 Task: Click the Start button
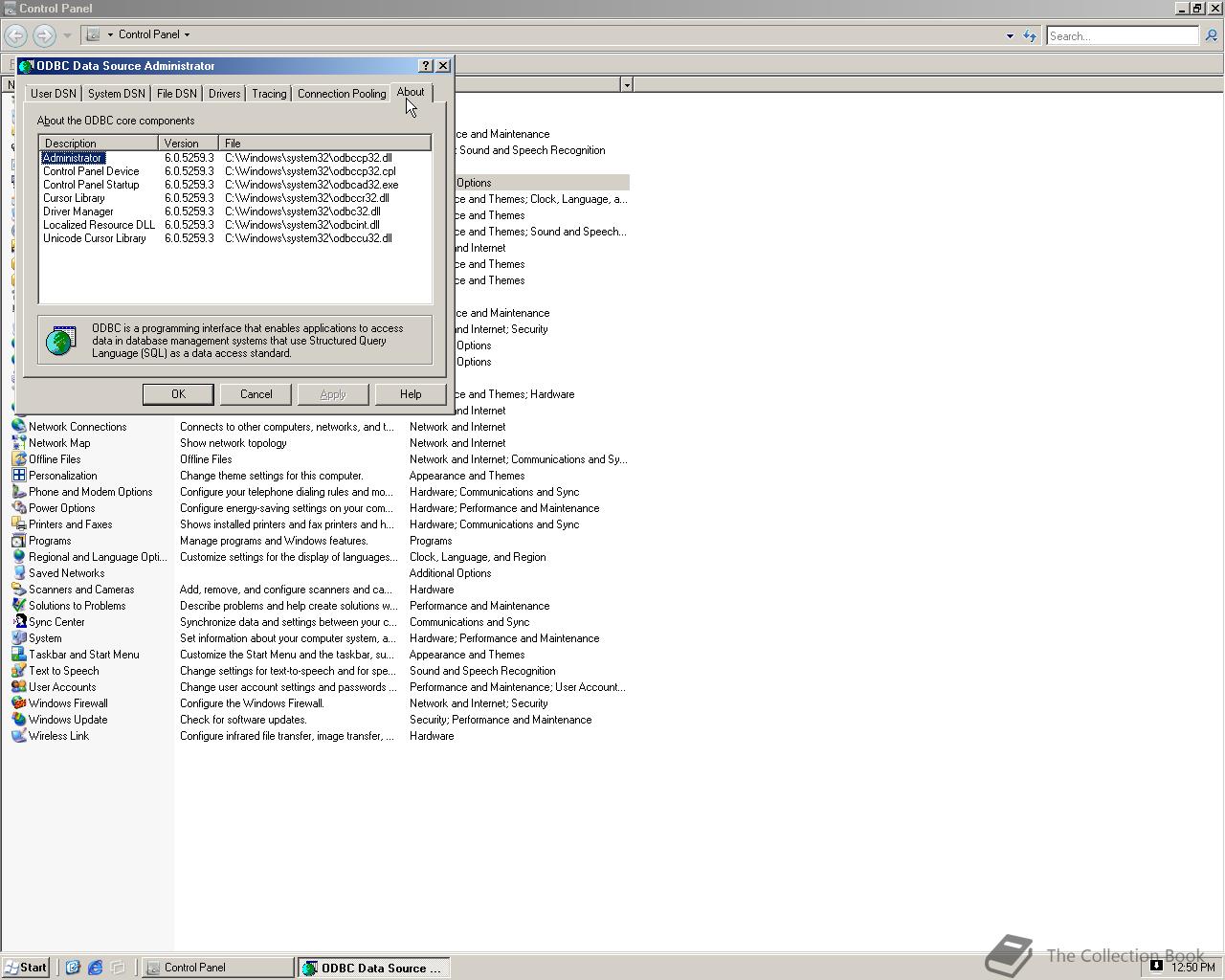26,968
